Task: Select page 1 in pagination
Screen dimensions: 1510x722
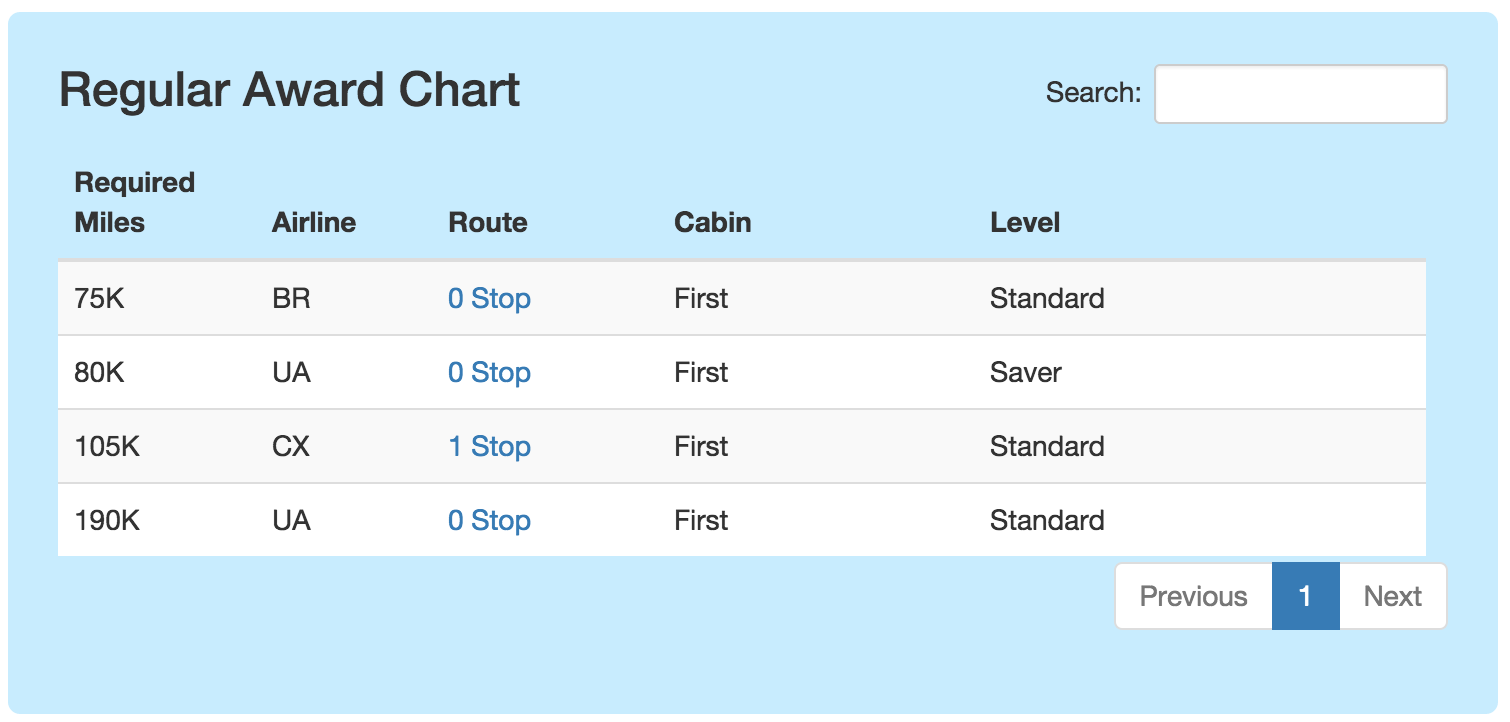Action: (x=1305, y=596)
